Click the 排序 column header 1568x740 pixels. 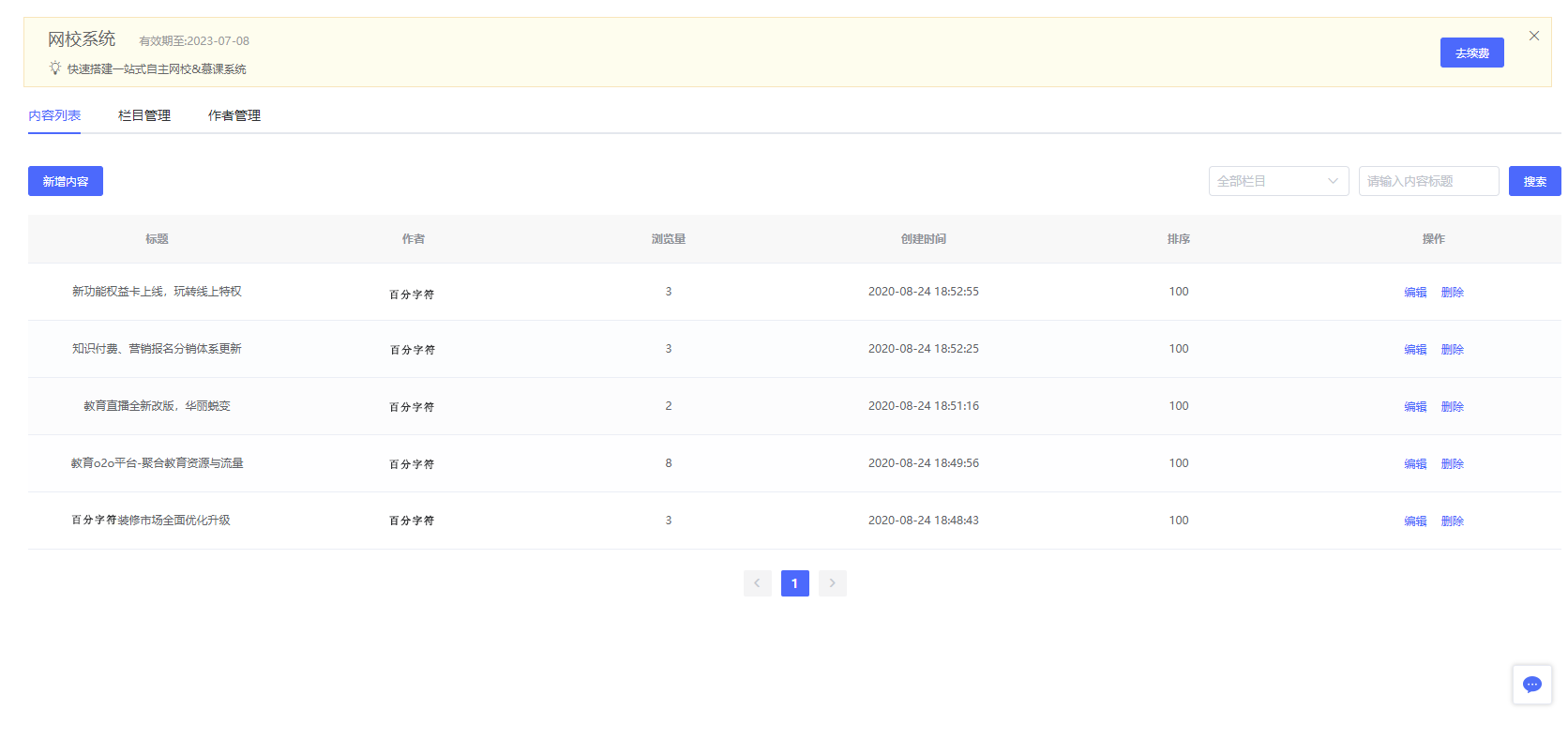(1178, 239)
